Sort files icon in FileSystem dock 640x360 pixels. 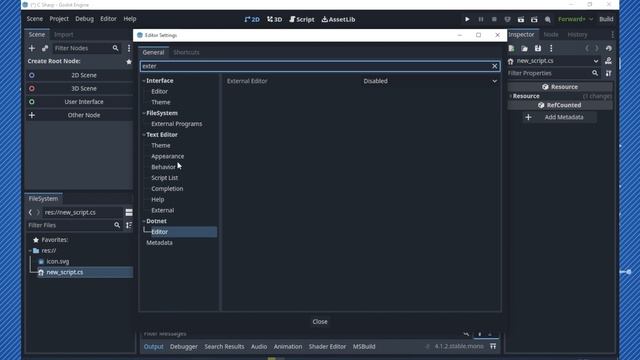pos(129,225)
